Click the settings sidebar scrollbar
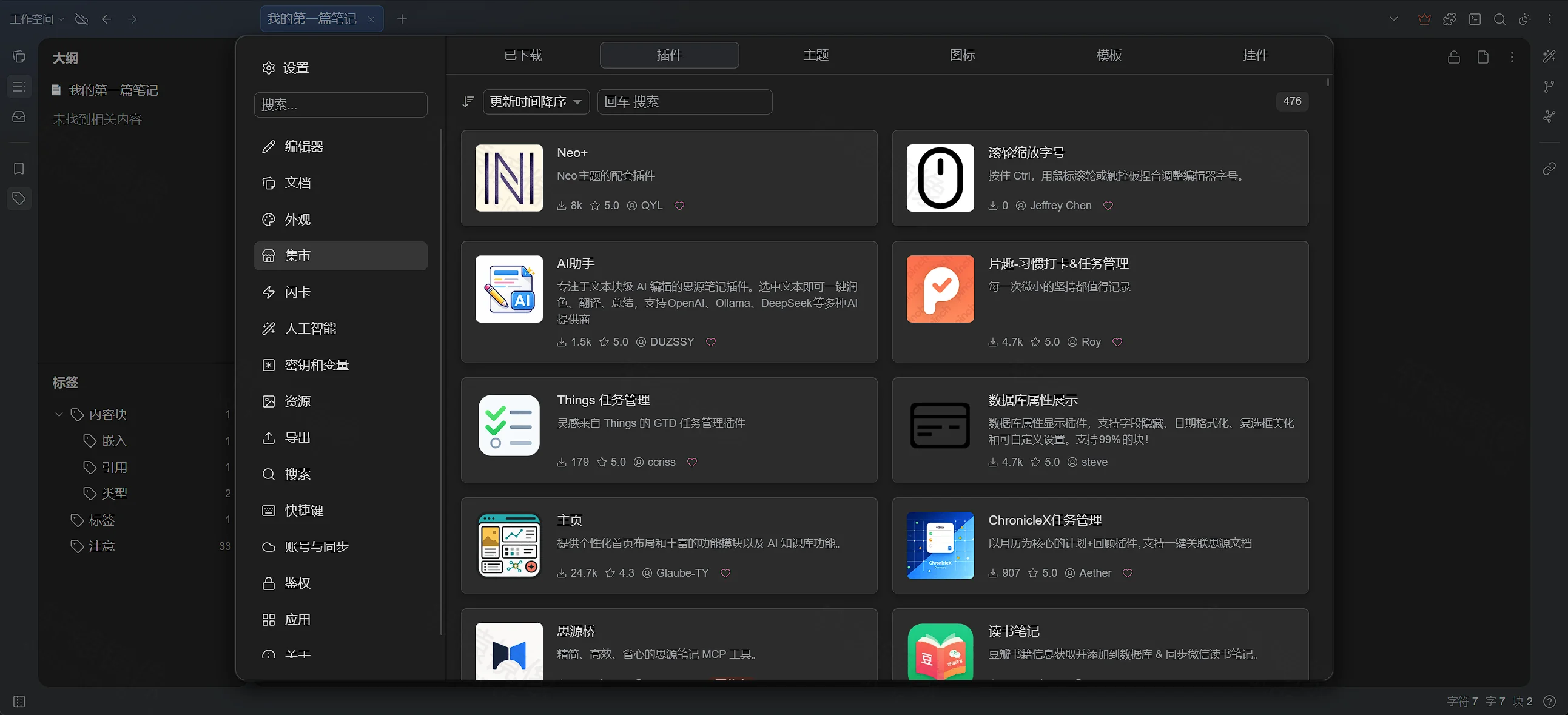 [x=442, y=382]
